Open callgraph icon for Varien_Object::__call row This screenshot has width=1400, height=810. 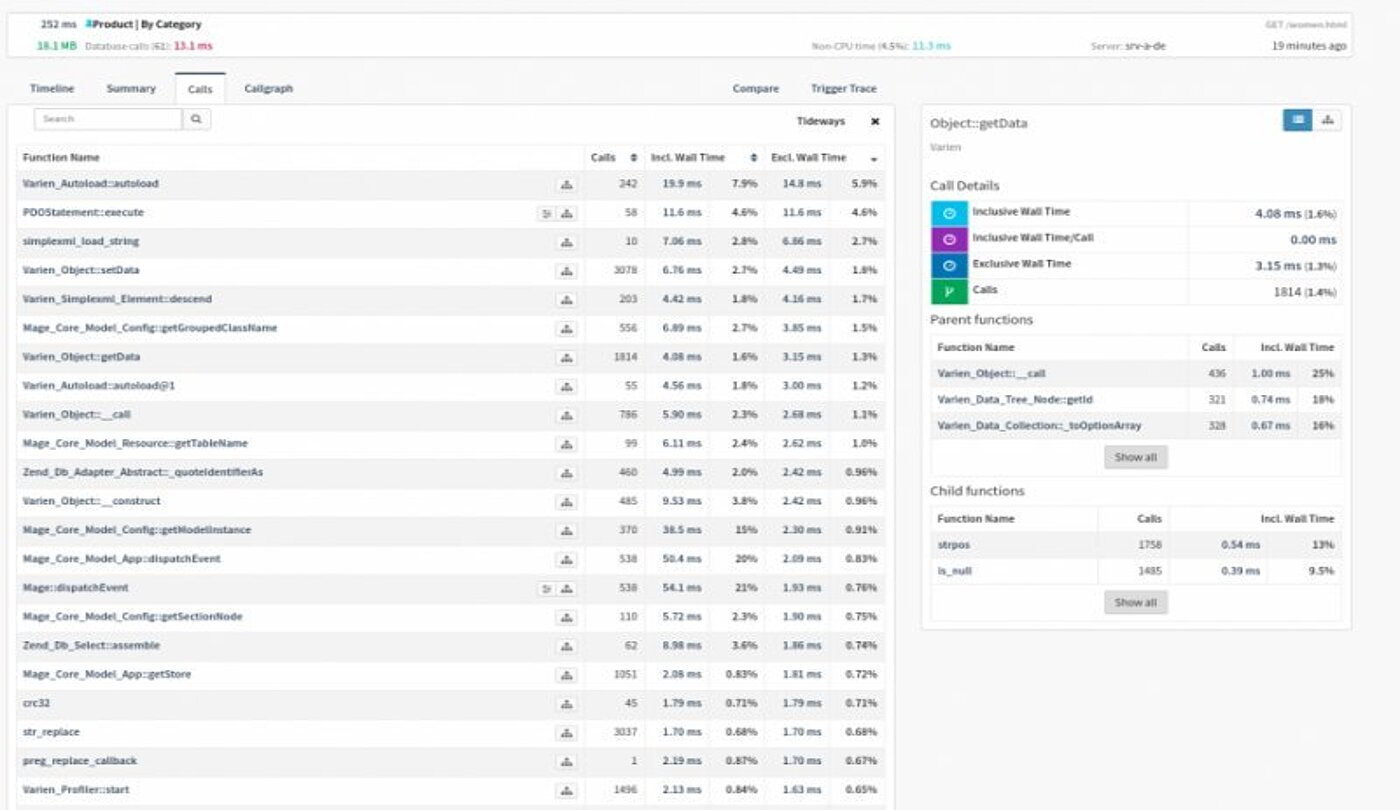click(x=567, y=415)
